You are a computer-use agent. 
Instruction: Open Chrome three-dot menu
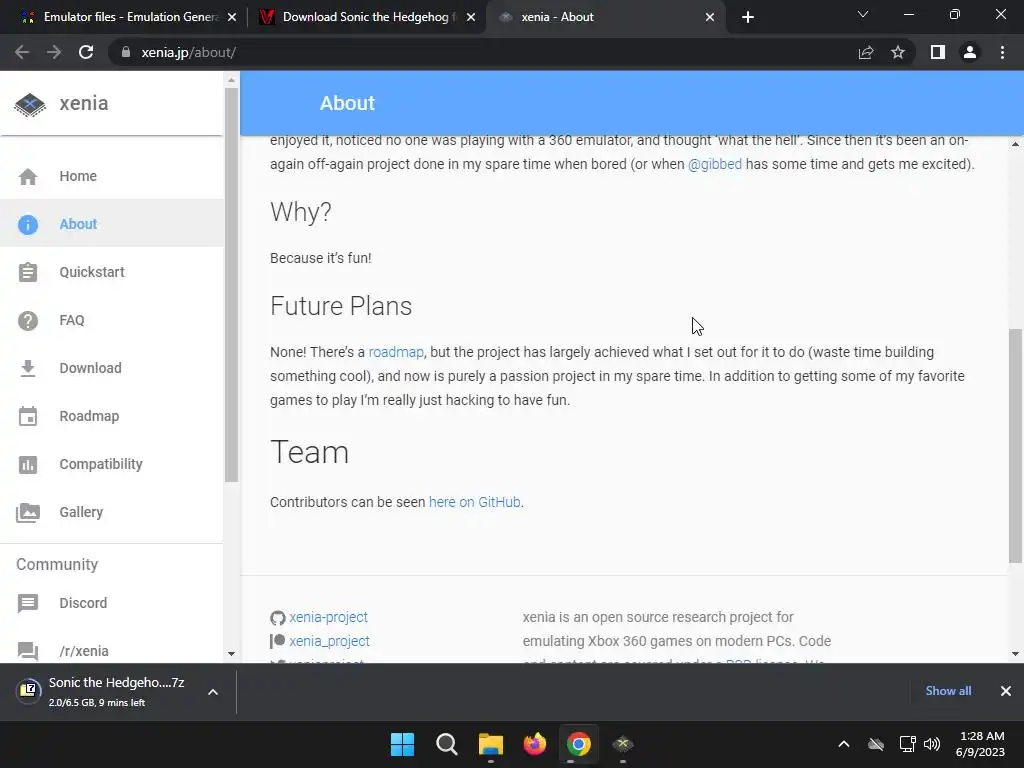click(1002, 52)
